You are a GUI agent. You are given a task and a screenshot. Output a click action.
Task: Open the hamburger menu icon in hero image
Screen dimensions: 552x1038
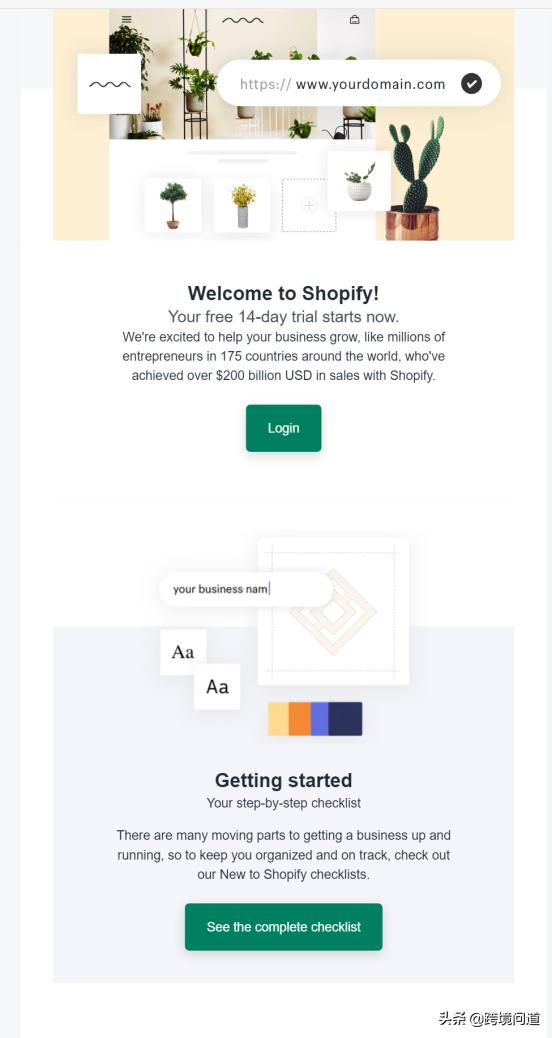click(126, 20)
